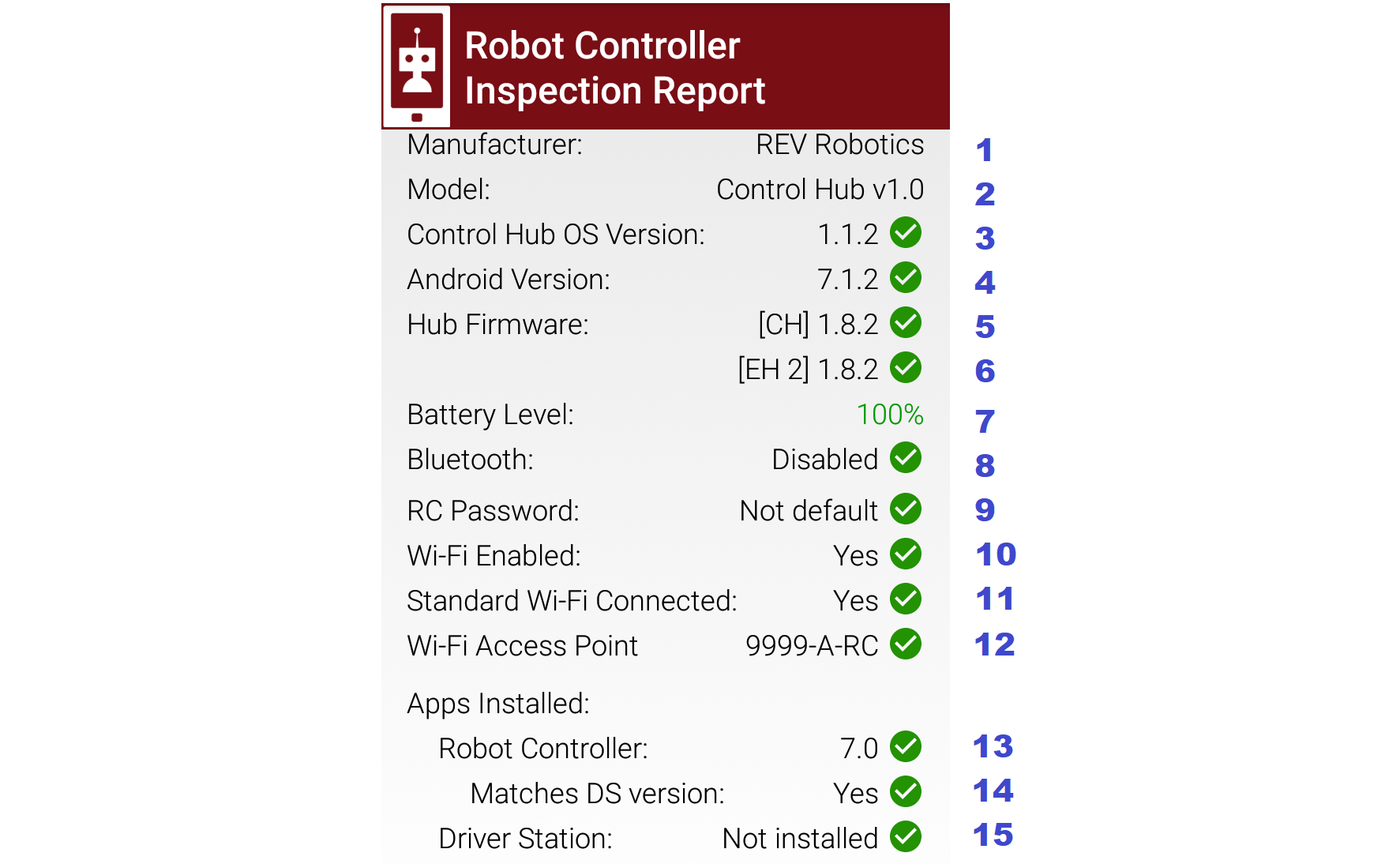Click the REV Robotics manufacturer value
The image size is (1400, 864).
click(839, 145)
